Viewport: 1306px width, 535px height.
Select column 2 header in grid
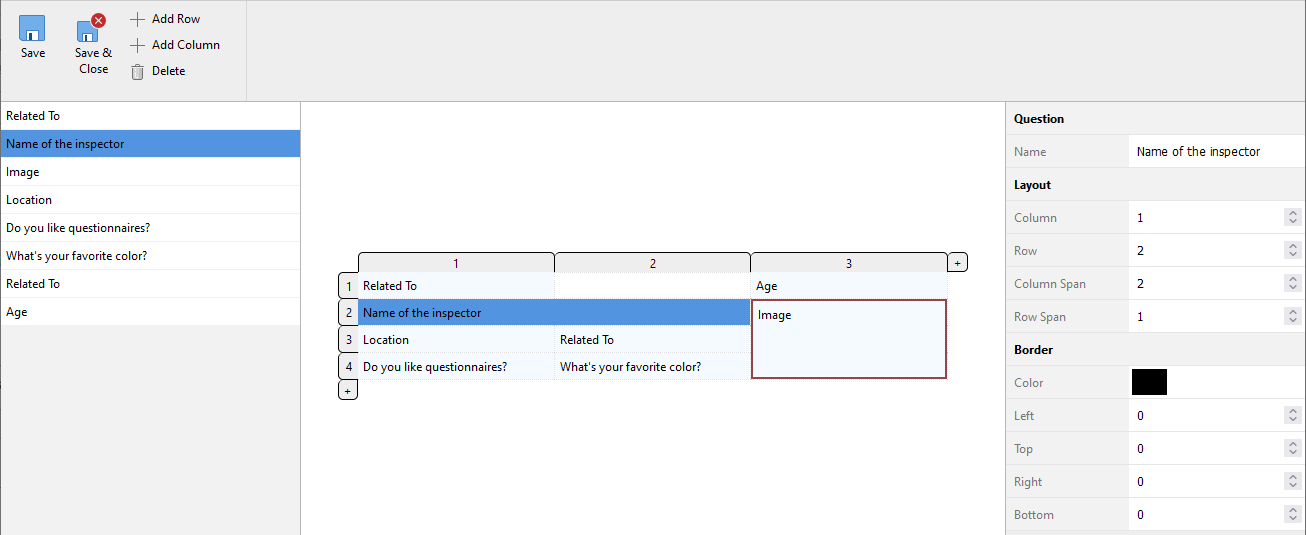click(652, 263)
